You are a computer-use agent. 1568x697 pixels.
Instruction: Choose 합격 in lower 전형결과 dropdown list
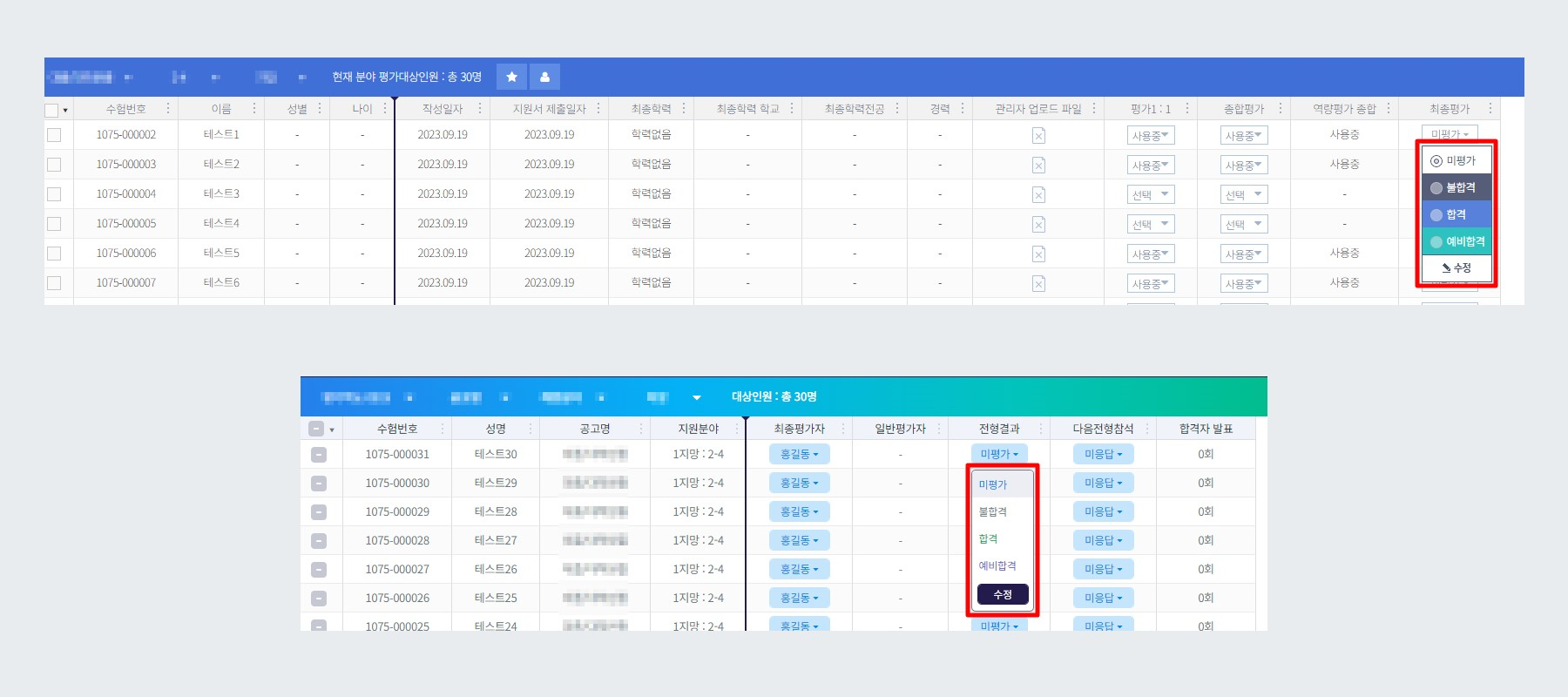[1002, 538]
